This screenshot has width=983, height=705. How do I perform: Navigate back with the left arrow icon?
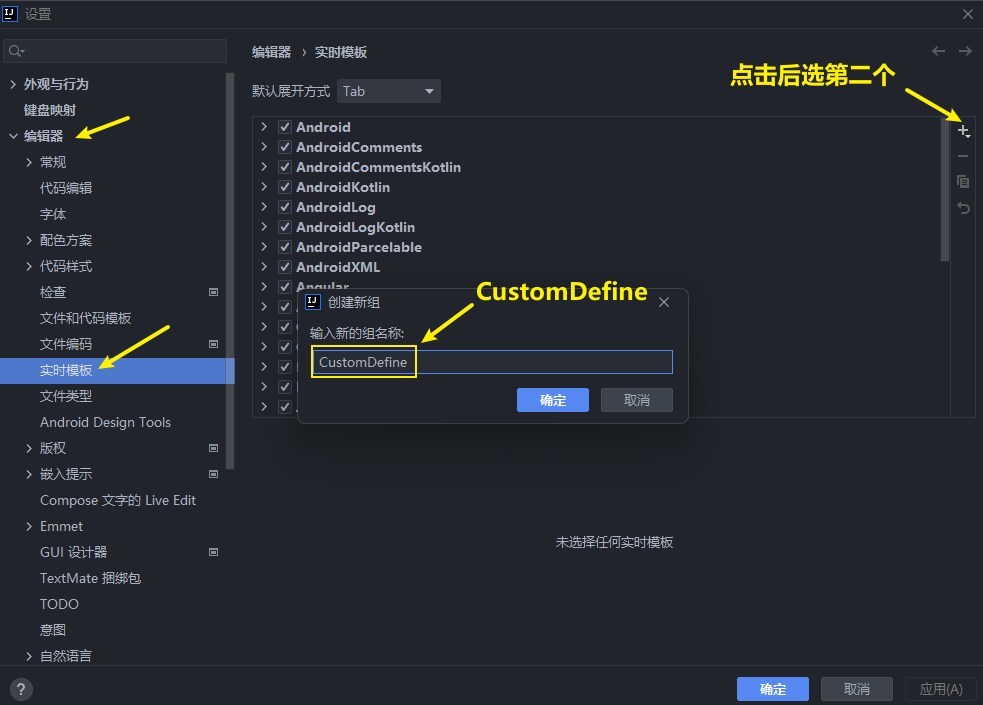(x=938, y=51)
